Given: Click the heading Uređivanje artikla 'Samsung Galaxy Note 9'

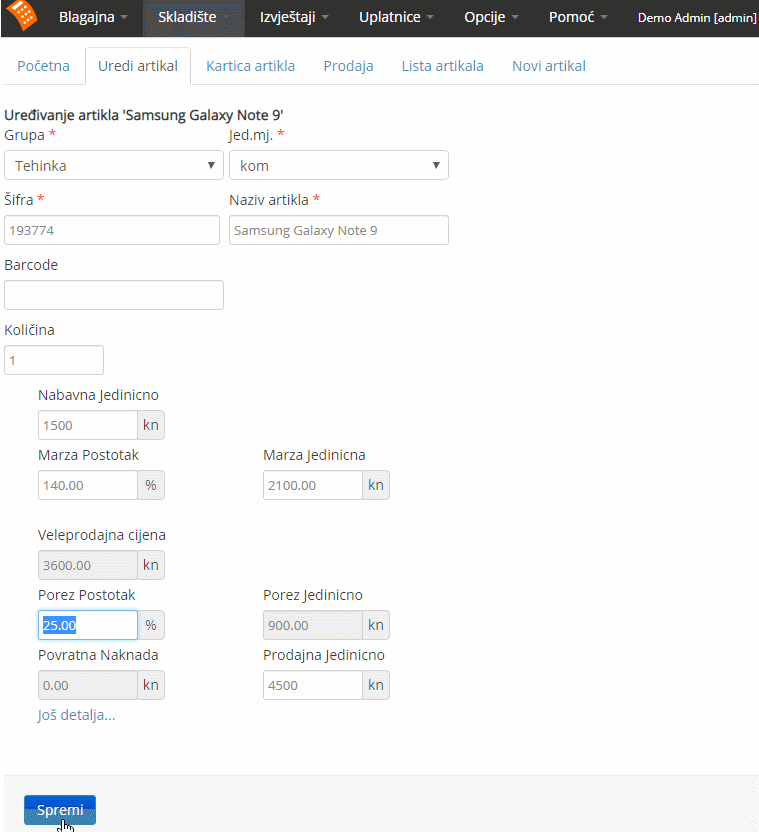Looking at the screenshot, I should click(x=144, y=115).
